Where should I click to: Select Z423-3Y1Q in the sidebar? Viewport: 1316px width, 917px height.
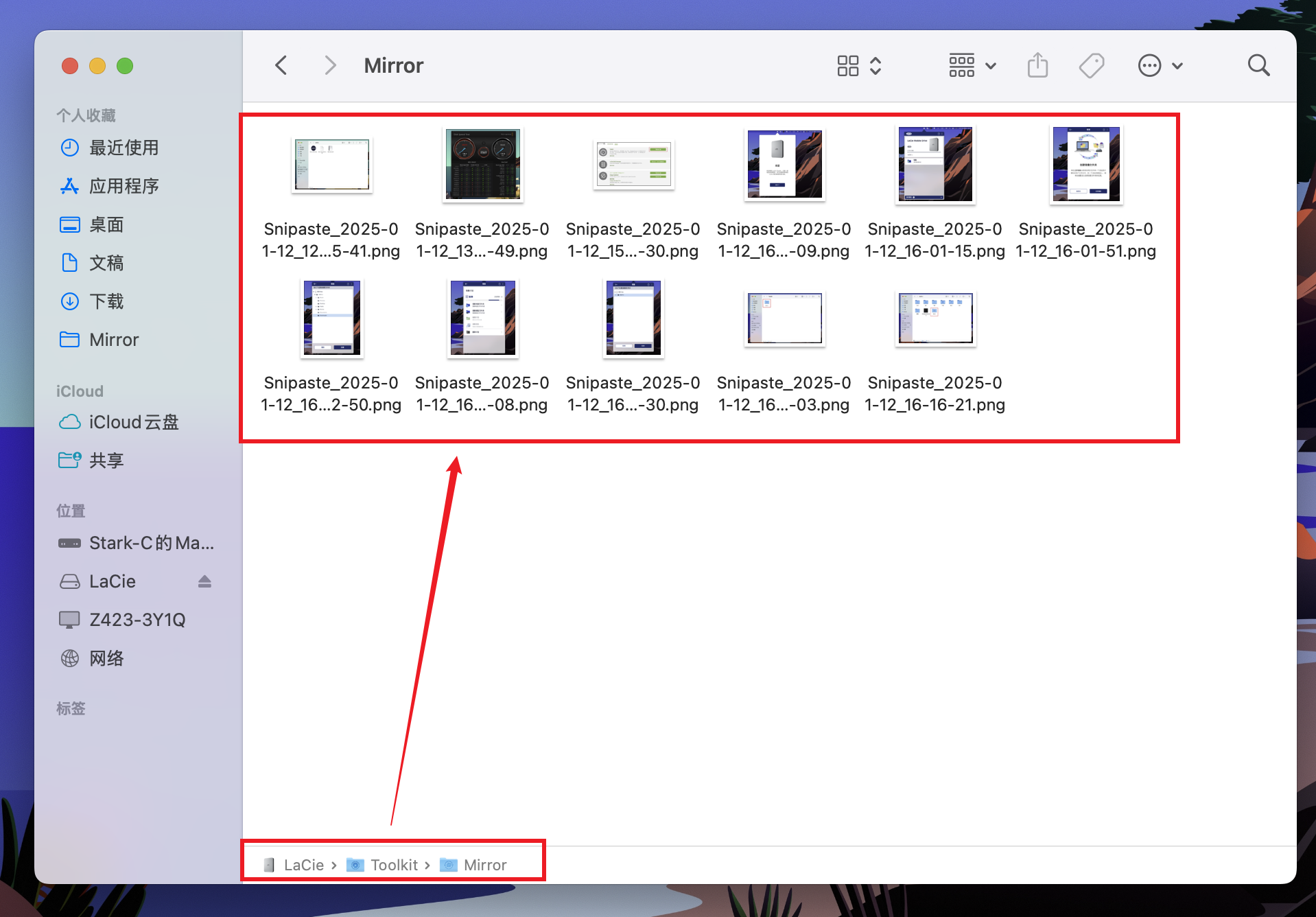point(137,620)
